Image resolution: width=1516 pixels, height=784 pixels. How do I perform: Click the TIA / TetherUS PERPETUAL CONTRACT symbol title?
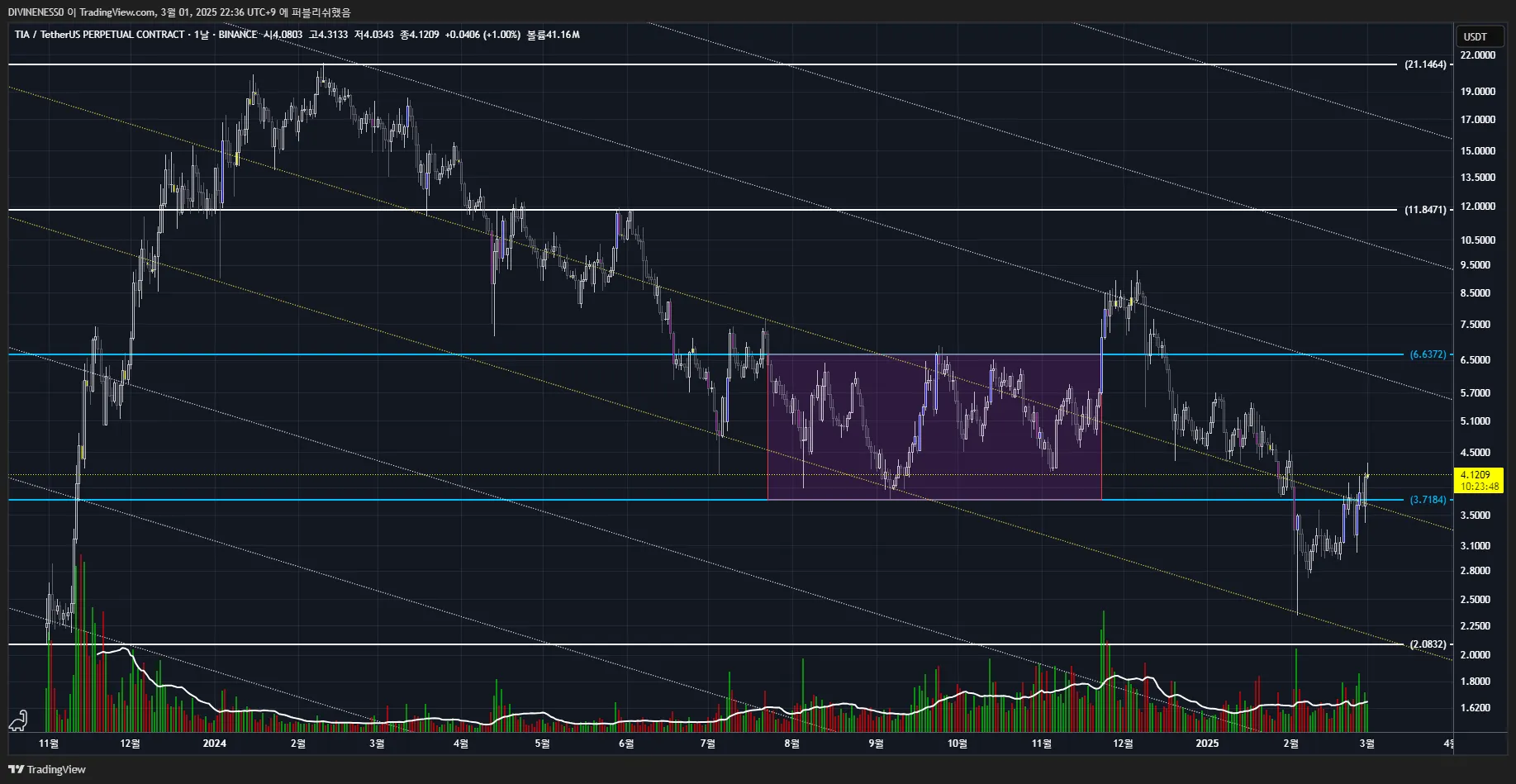(100, 35)
